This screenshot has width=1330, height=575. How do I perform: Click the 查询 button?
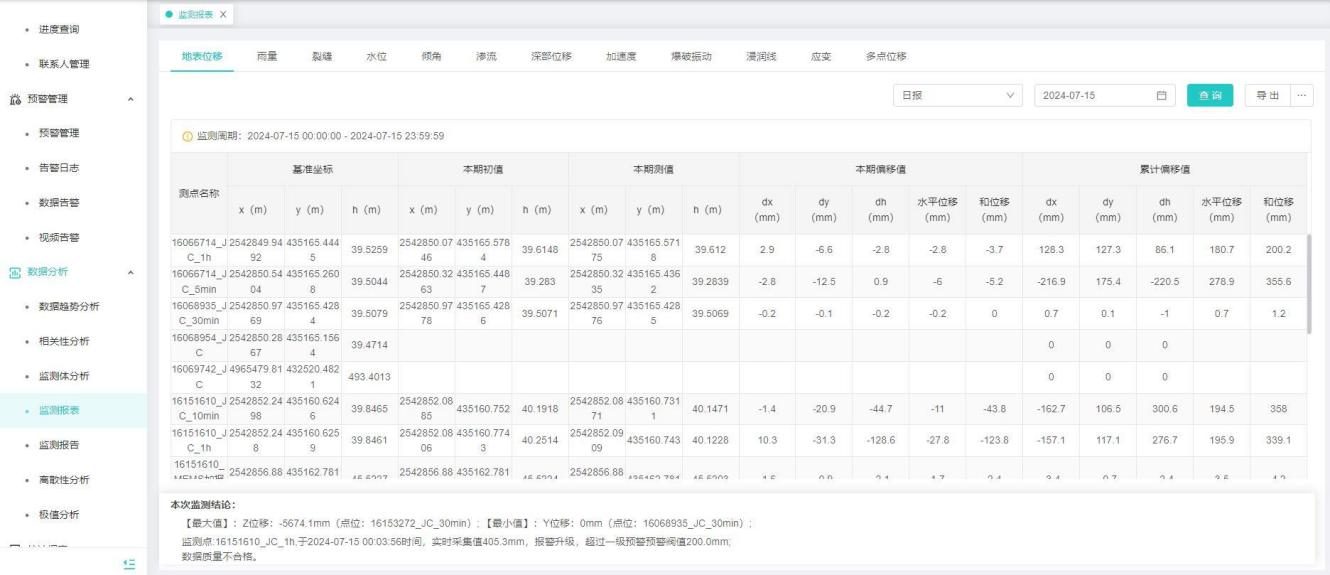pyautogui.click(x=1210, y=96)
